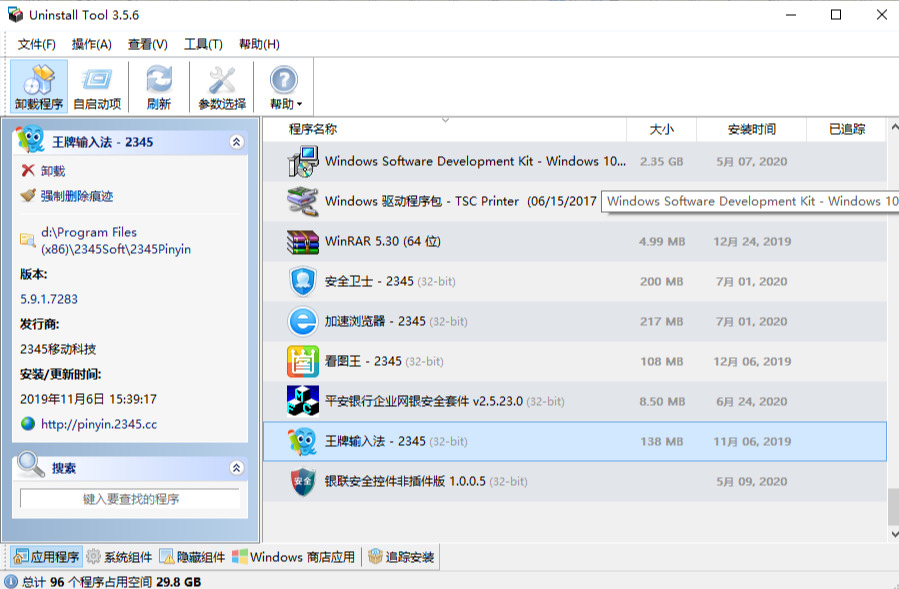This screenshot has width=899, height=589.
Task: Open http://pinyin.2345.cc website link
Action: [99, 424]
